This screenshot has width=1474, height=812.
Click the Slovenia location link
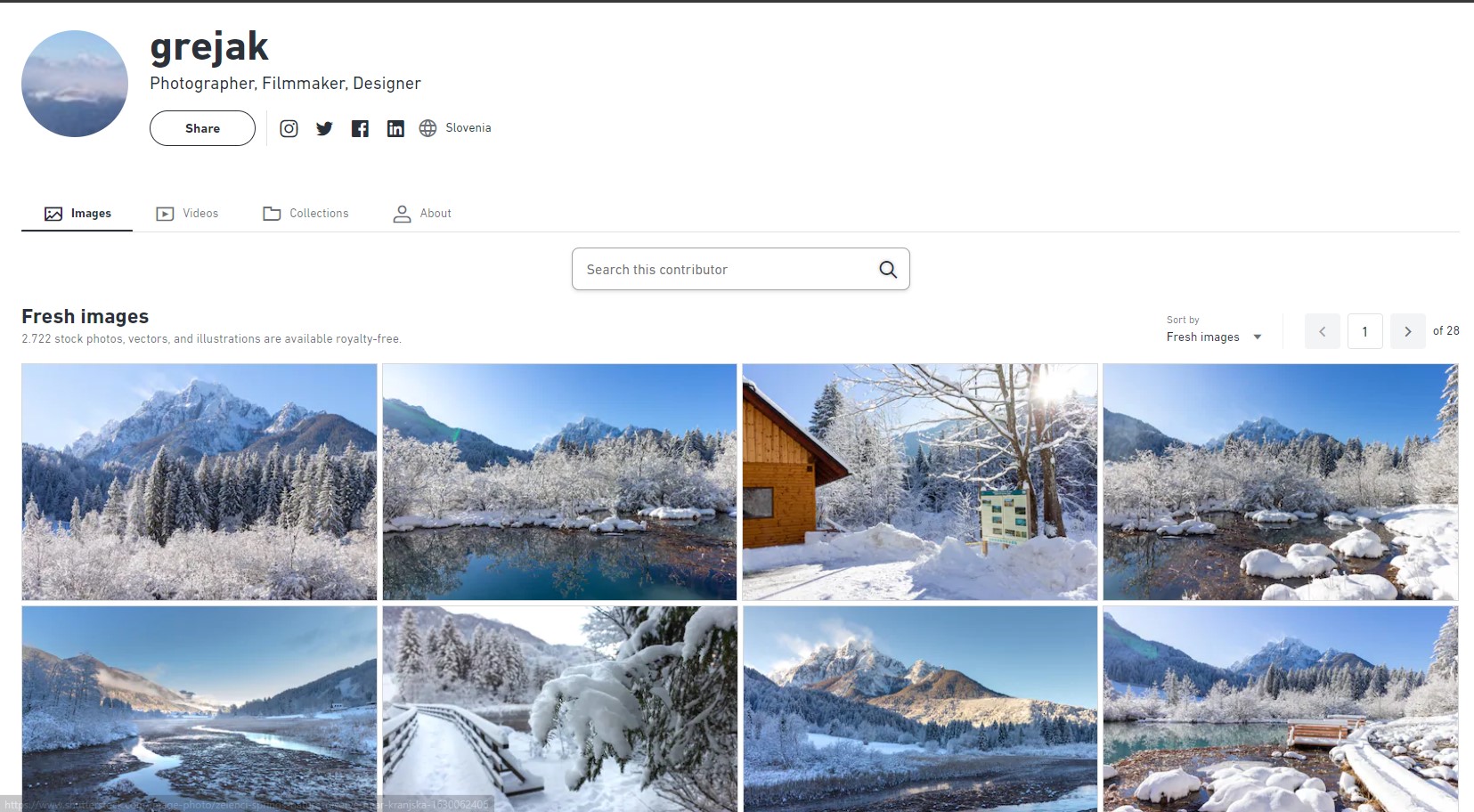pos(469,127)
